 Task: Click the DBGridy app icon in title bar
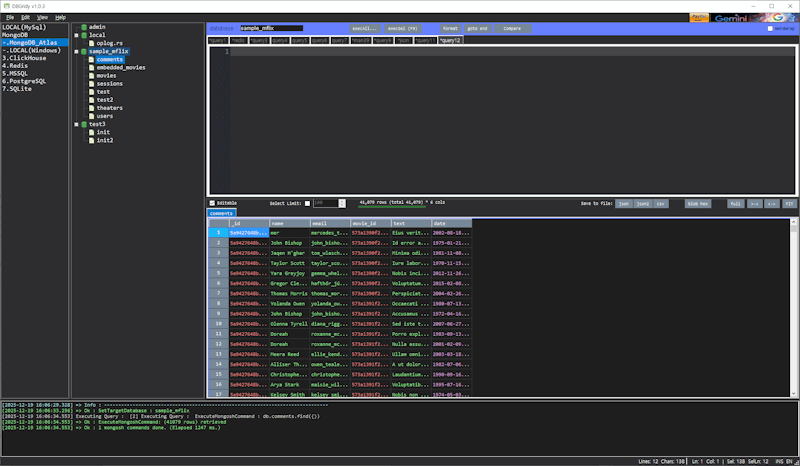pos(7,6)
